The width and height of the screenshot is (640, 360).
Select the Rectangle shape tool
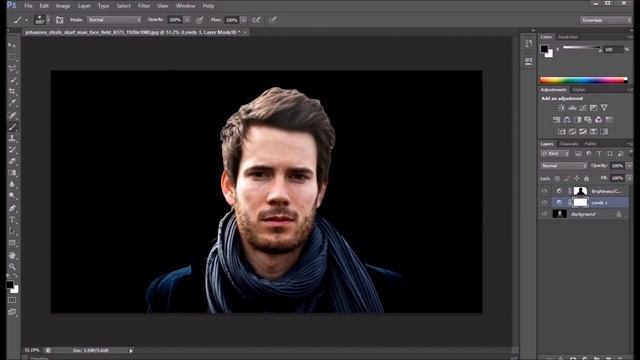12,243
